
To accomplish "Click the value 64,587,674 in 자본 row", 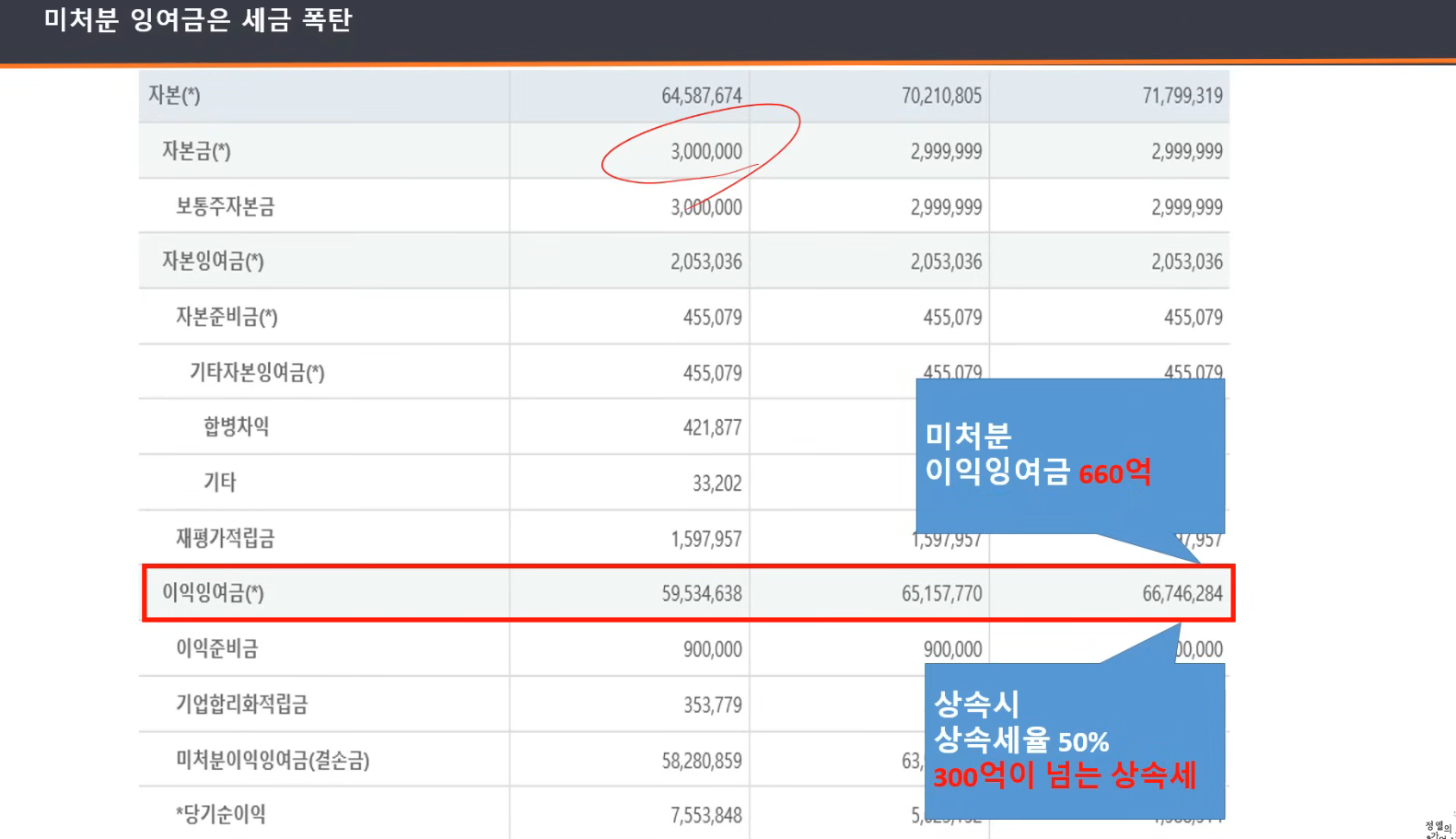I will click(701, 96).
